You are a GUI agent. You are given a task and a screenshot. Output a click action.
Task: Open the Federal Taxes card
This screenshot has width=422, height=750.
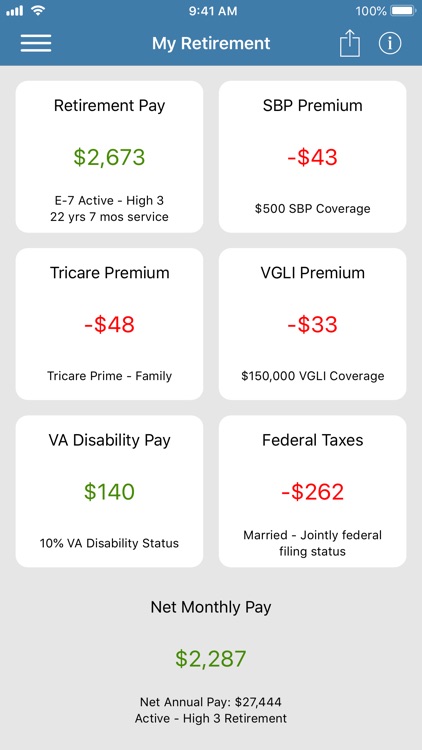312,491
